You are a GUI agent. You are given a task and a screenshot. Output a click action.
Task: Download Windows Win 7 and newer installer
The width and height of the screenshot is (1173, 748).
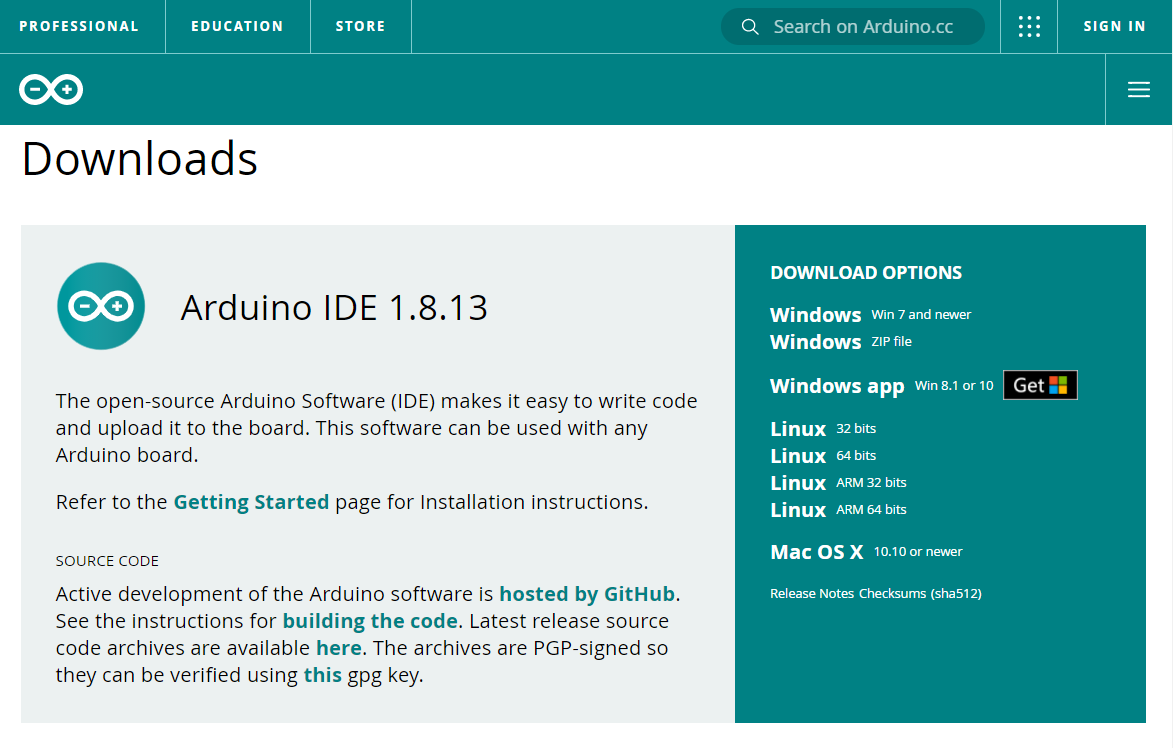point(871,315)
